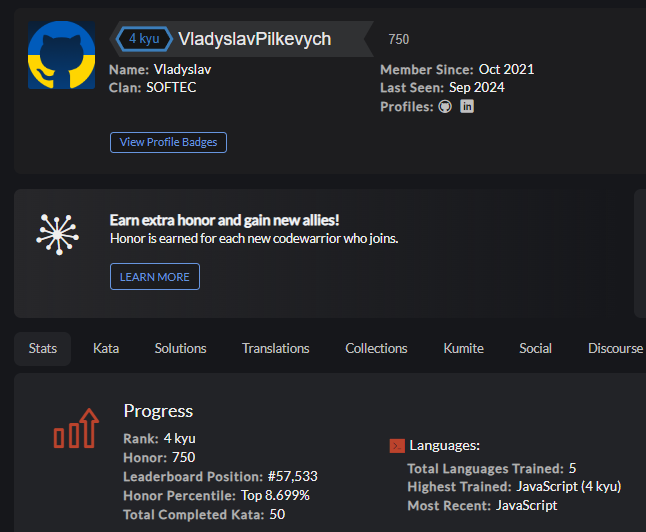Open the LinkedIn profile icon link
Image resolution: width=646 pixels, height=532 pixels.
tap(467, 106)
